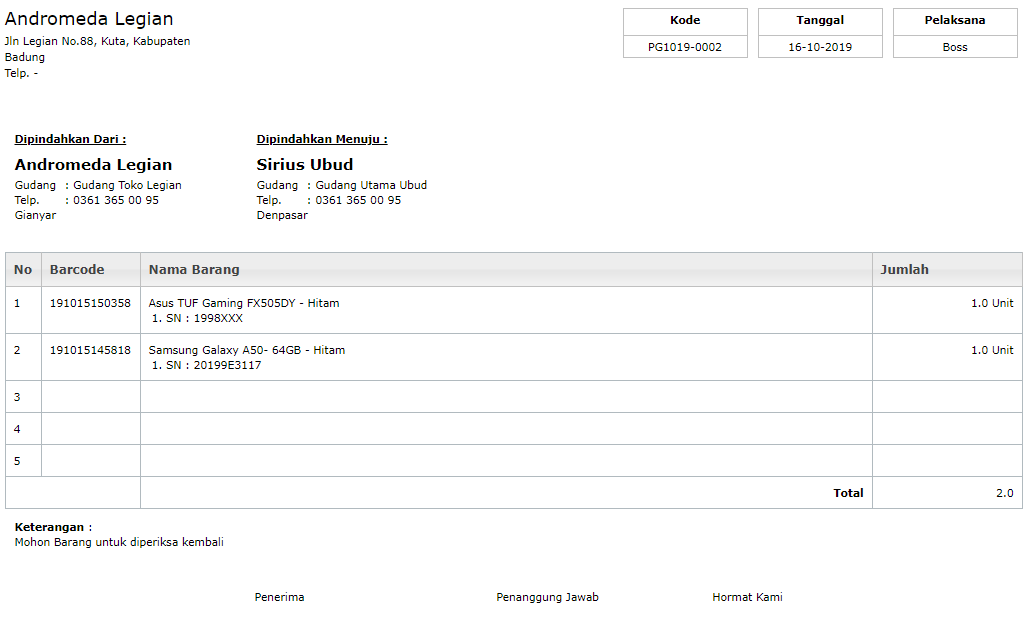1028x622 pixels.
Task: Click '1.0 Unit' quantity for Samsung row
Action: click(992, 351)
